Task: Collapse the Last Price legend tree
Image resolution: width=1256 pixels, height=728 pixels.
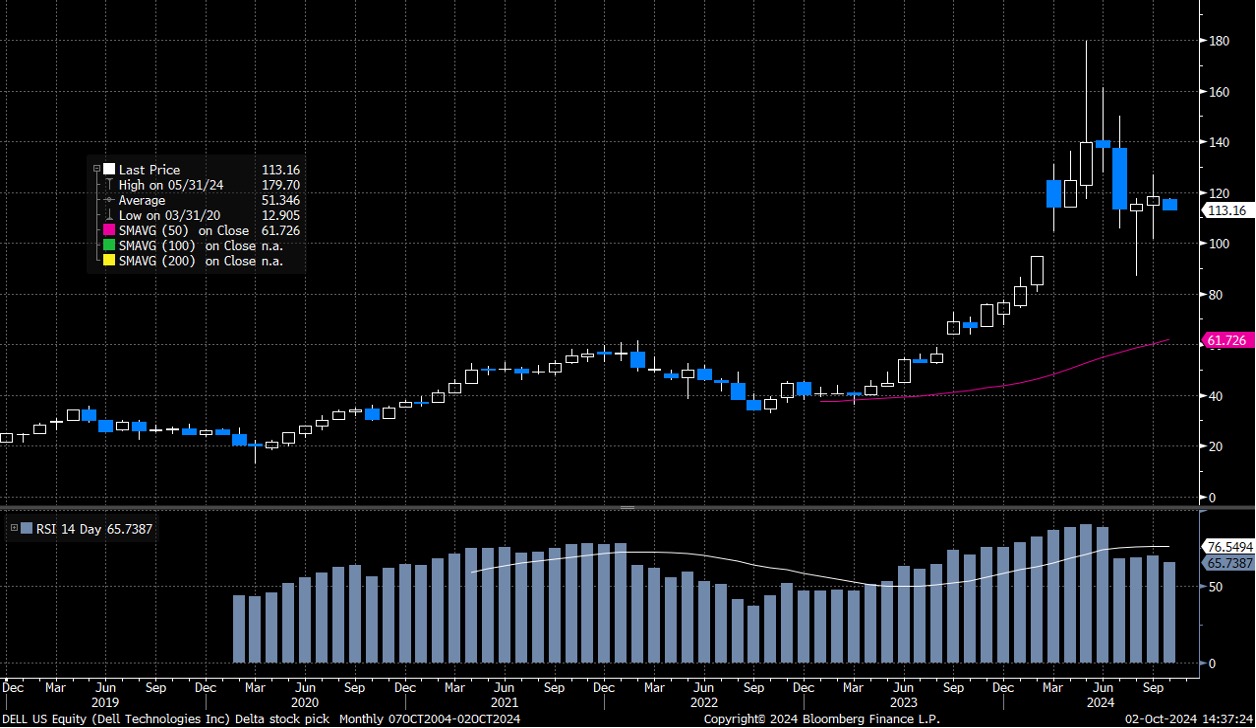Action: (x=97, y=170)
